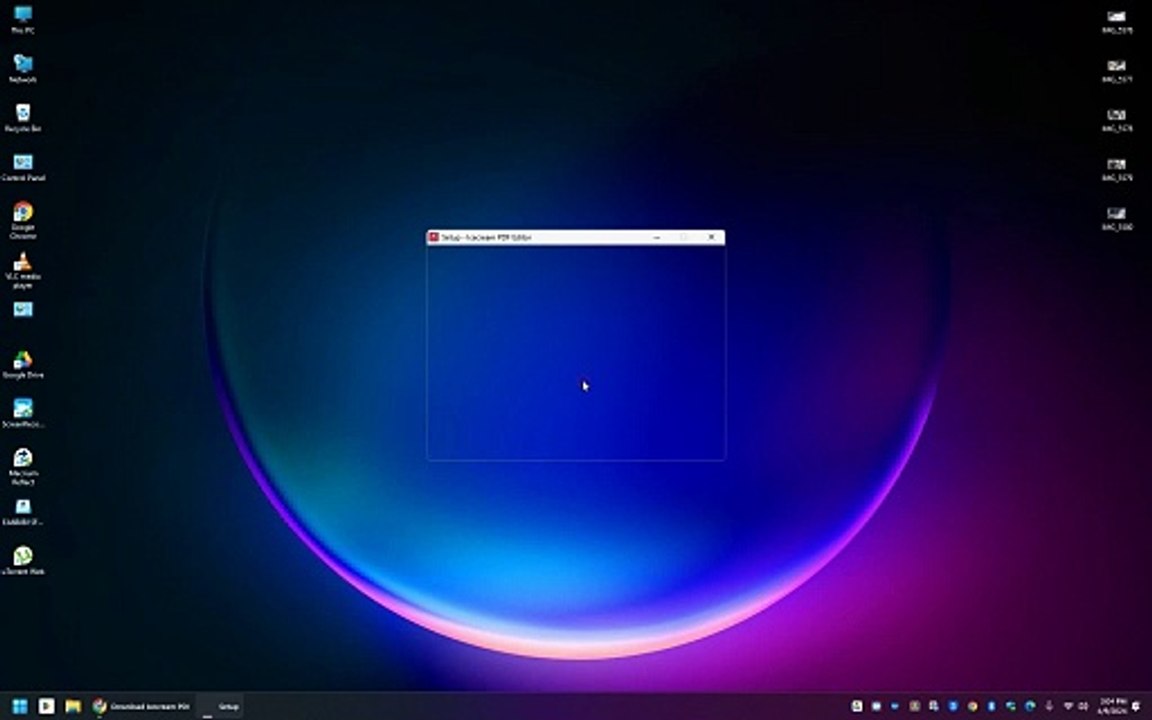This screenshot has height=720, width=1152.
Task: Open the Control Panel shortcut
Action: pyautogui.click(x=23, y=168)
